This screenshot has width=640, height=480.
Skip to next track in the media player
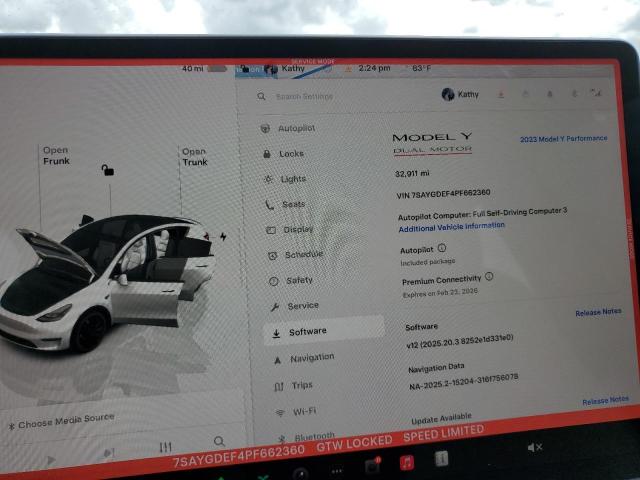pos(109,453)
